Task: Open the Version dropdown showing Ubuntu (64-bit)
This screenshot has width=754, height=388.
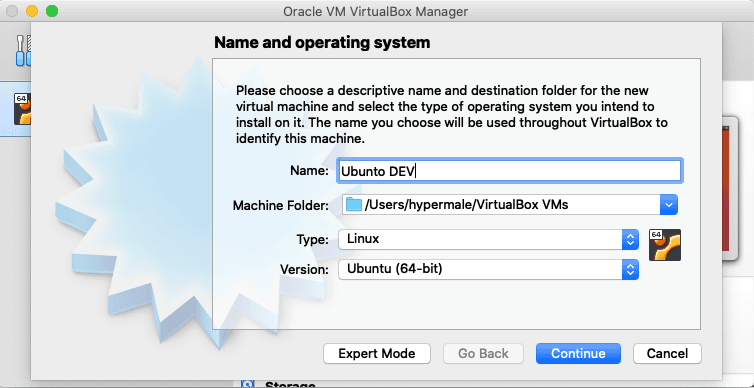Action: 488,269
